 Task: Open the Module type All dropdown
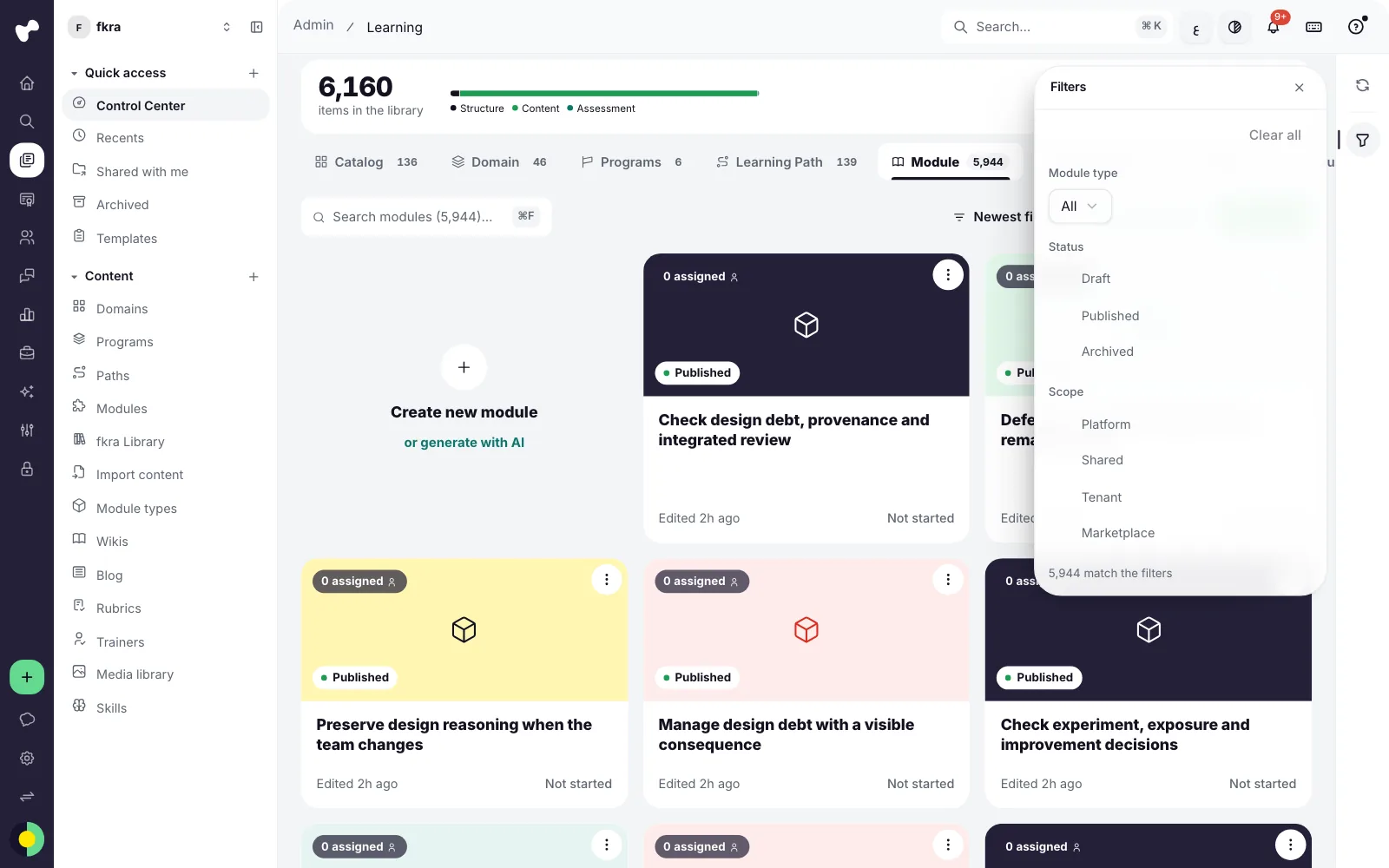click(x=1080, y=207)
